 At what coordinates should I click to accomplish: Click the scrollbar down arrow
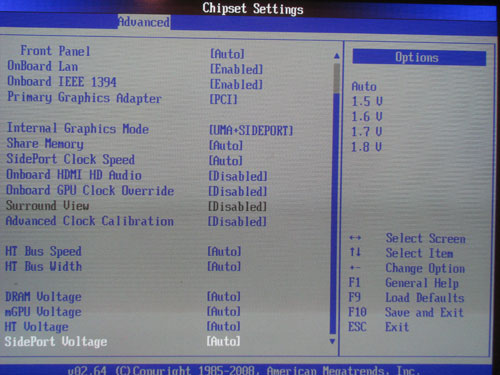[x=332, y=341]
